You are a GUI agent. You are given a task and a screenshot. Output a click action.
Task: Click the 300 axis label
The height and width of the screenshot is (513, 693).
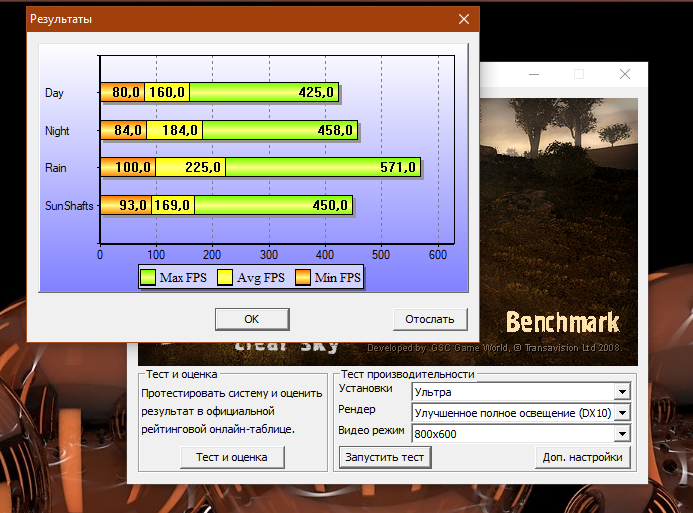pos(269,255)
